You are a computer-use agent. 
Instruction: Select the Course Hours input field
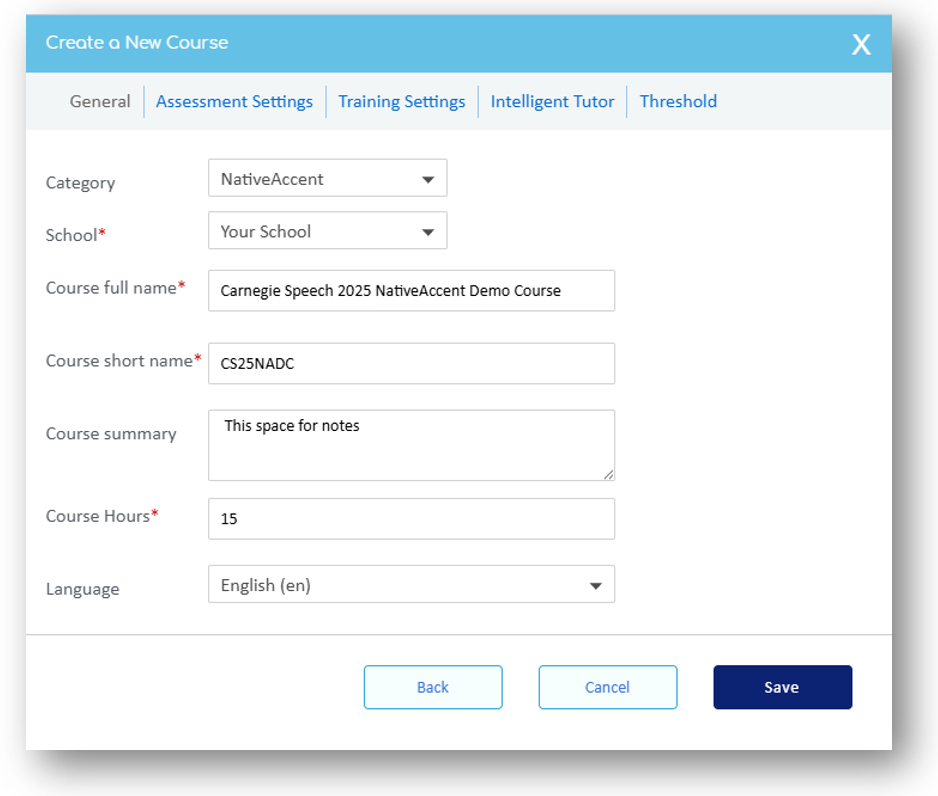[x=411, y=519]
